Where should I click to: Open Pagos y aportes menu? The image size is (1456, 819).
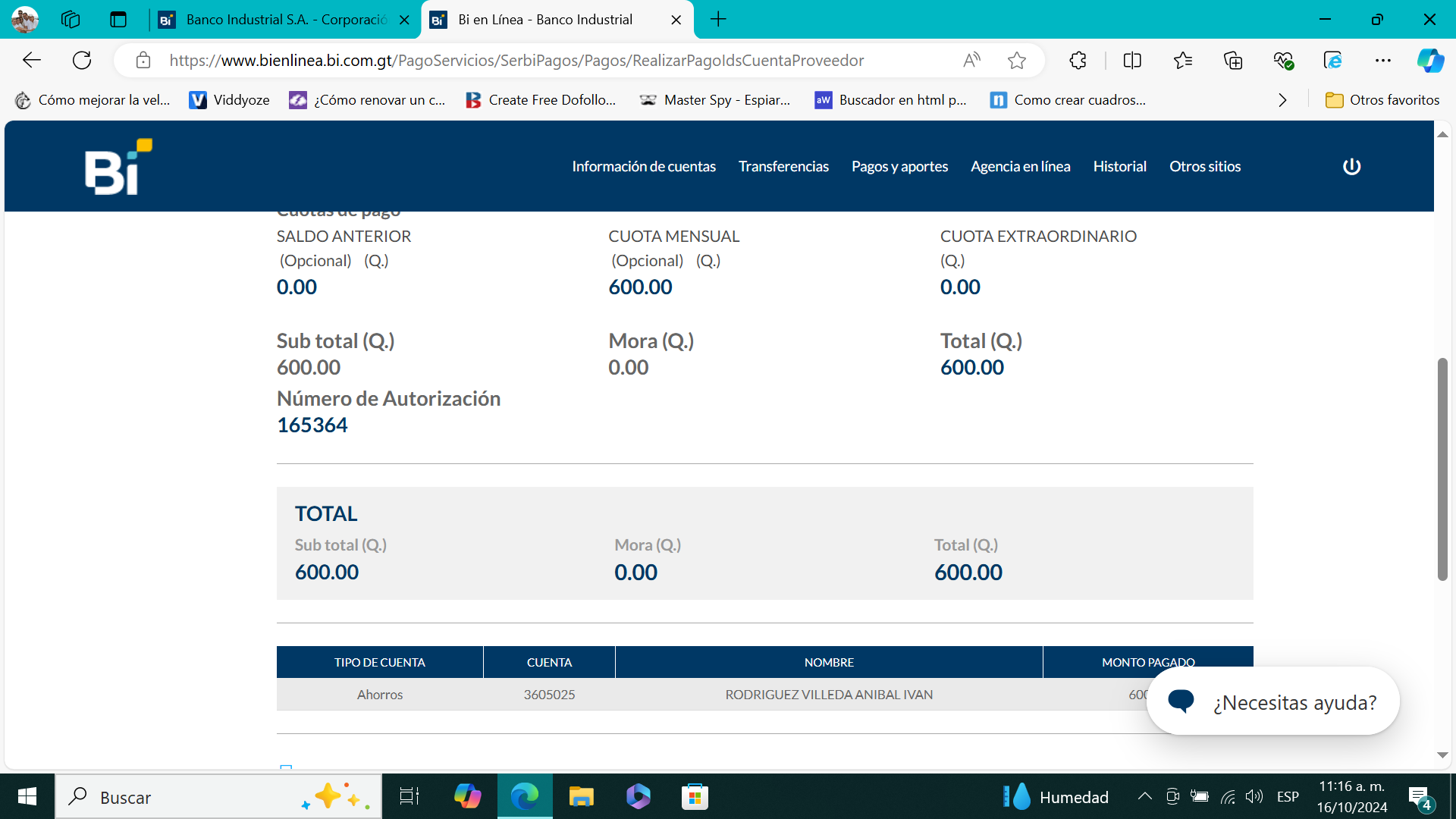[x=899, y=166]
